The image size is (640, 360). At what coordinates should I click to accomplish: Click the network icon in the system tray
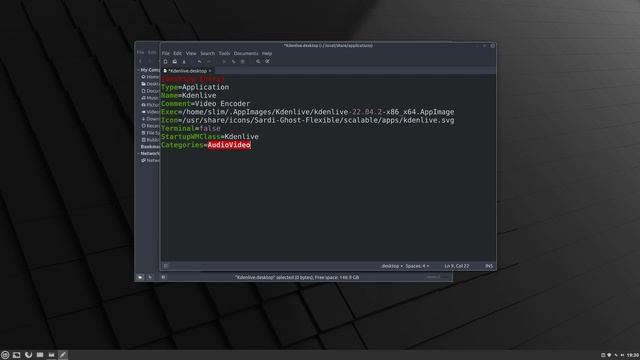click(616, 356)
